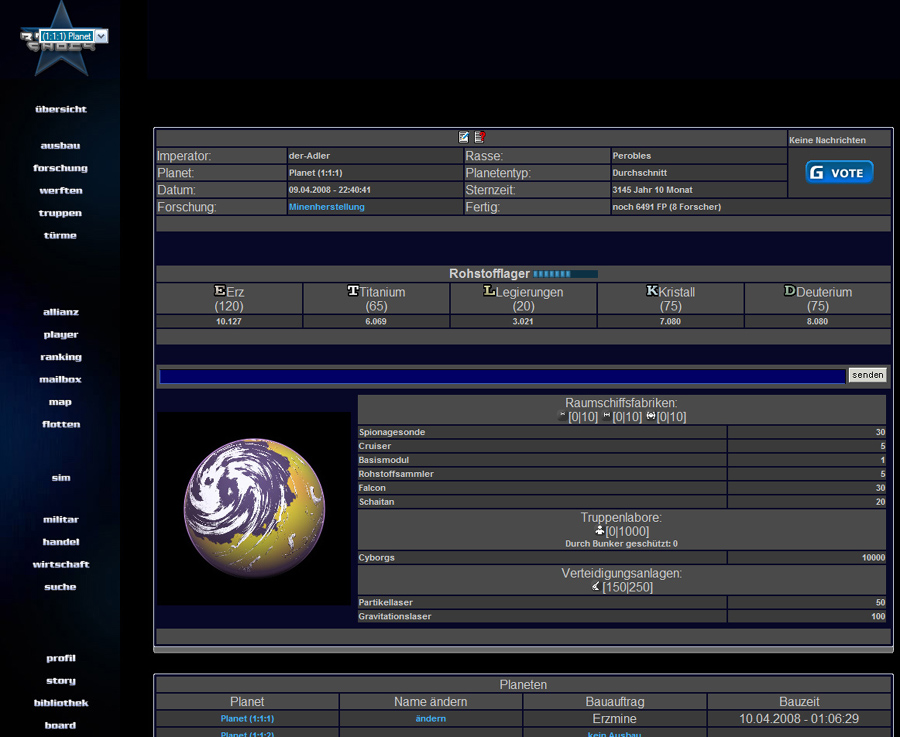Open the flotten page in the sidebar
Image resolution: width=900 pixels, height=737 pixels.
[x=60, y=424]
